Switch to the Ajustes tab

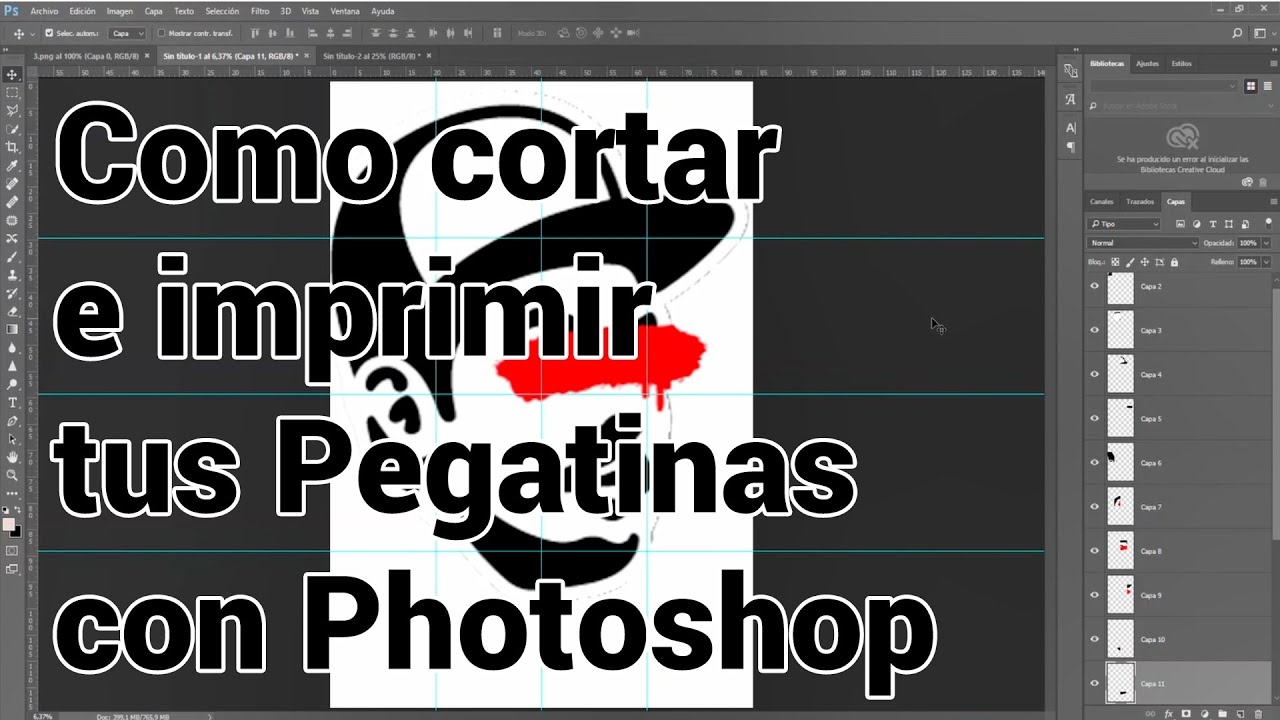1147,63
